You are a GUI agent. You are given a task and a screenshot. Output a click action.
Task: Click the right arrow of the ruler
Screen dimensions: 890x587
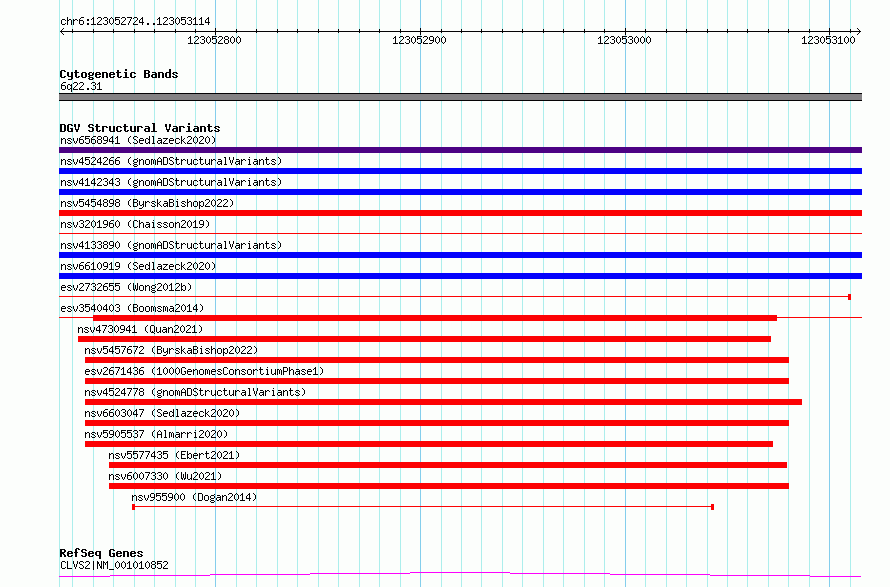pos(858,31)
